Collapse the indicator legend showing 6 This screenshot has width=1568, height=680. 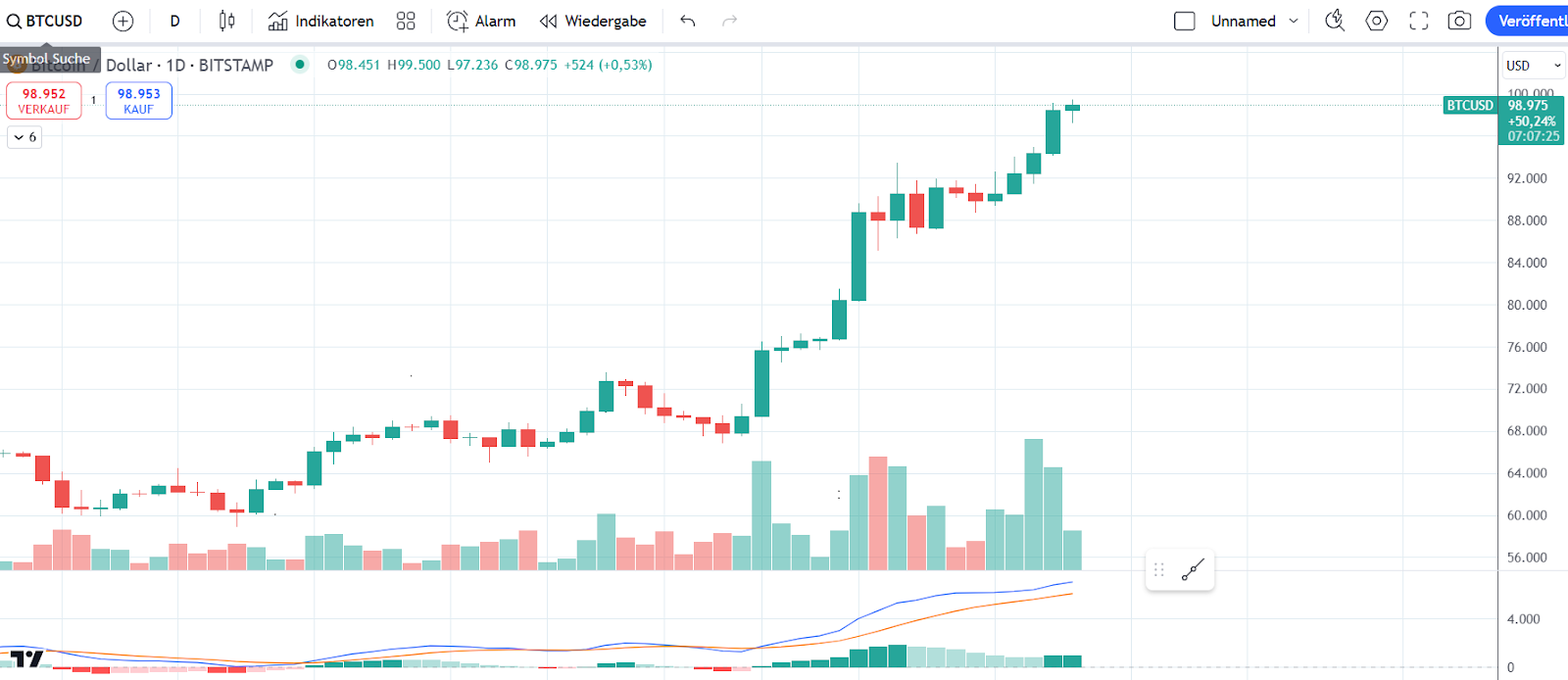click(24, 137)
